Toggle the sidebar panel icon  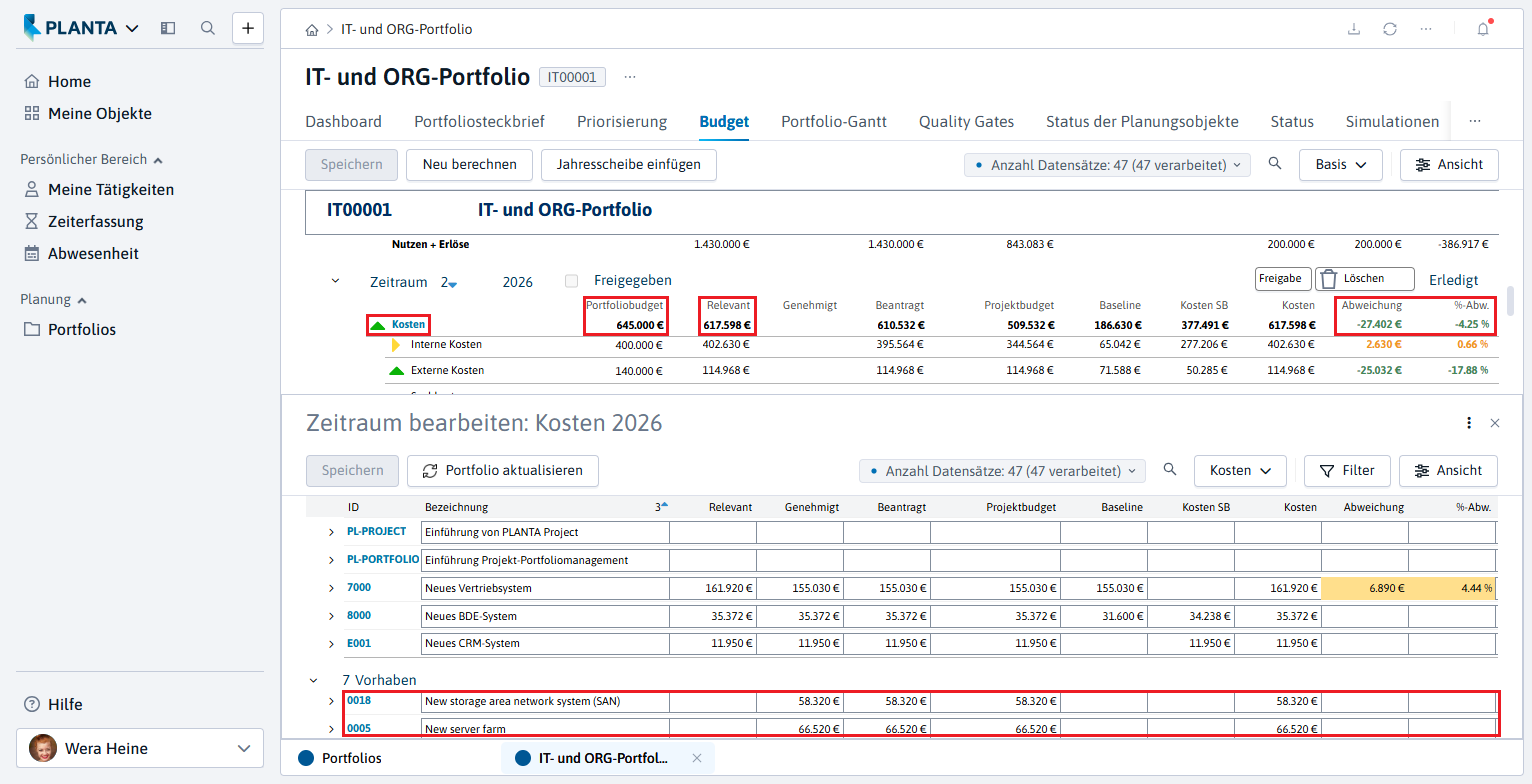pos(168,28)
